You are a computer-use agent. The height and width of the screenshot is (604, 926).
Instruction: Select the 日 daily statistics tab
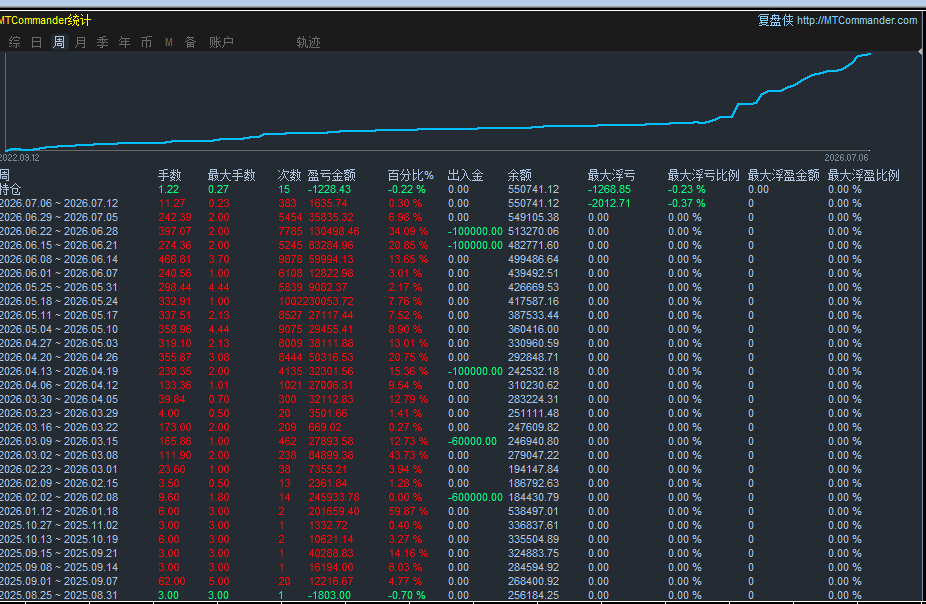(36, 42)
